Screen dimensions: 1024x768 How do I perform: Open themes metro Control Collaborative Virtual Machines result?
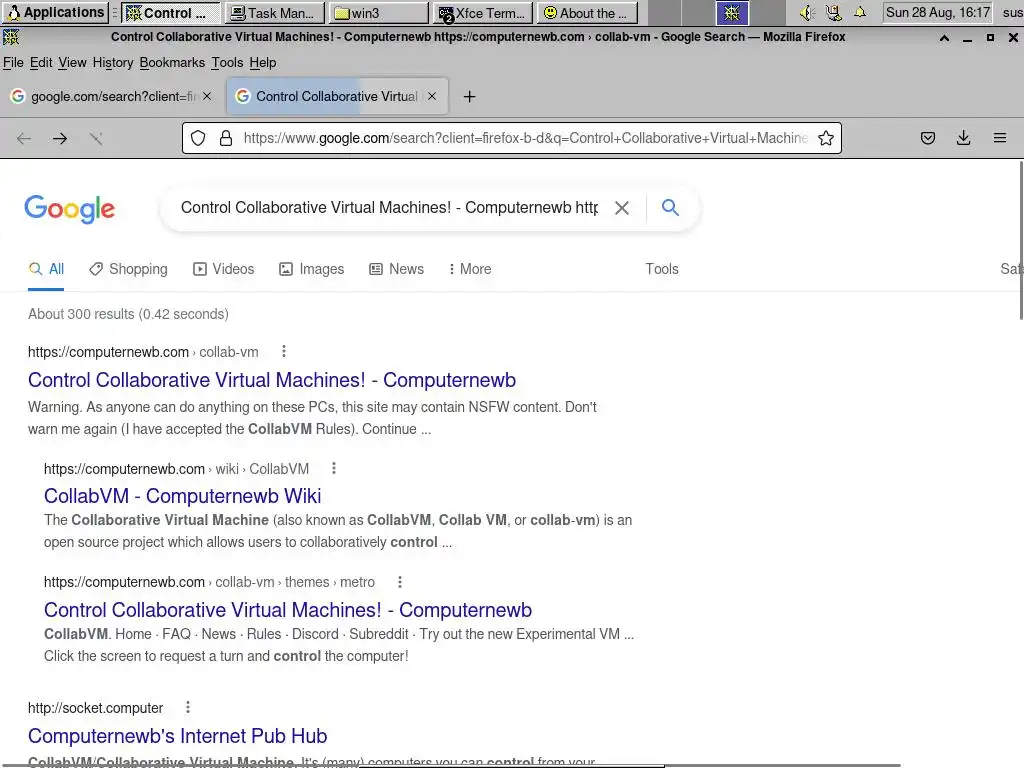point(288,610)
